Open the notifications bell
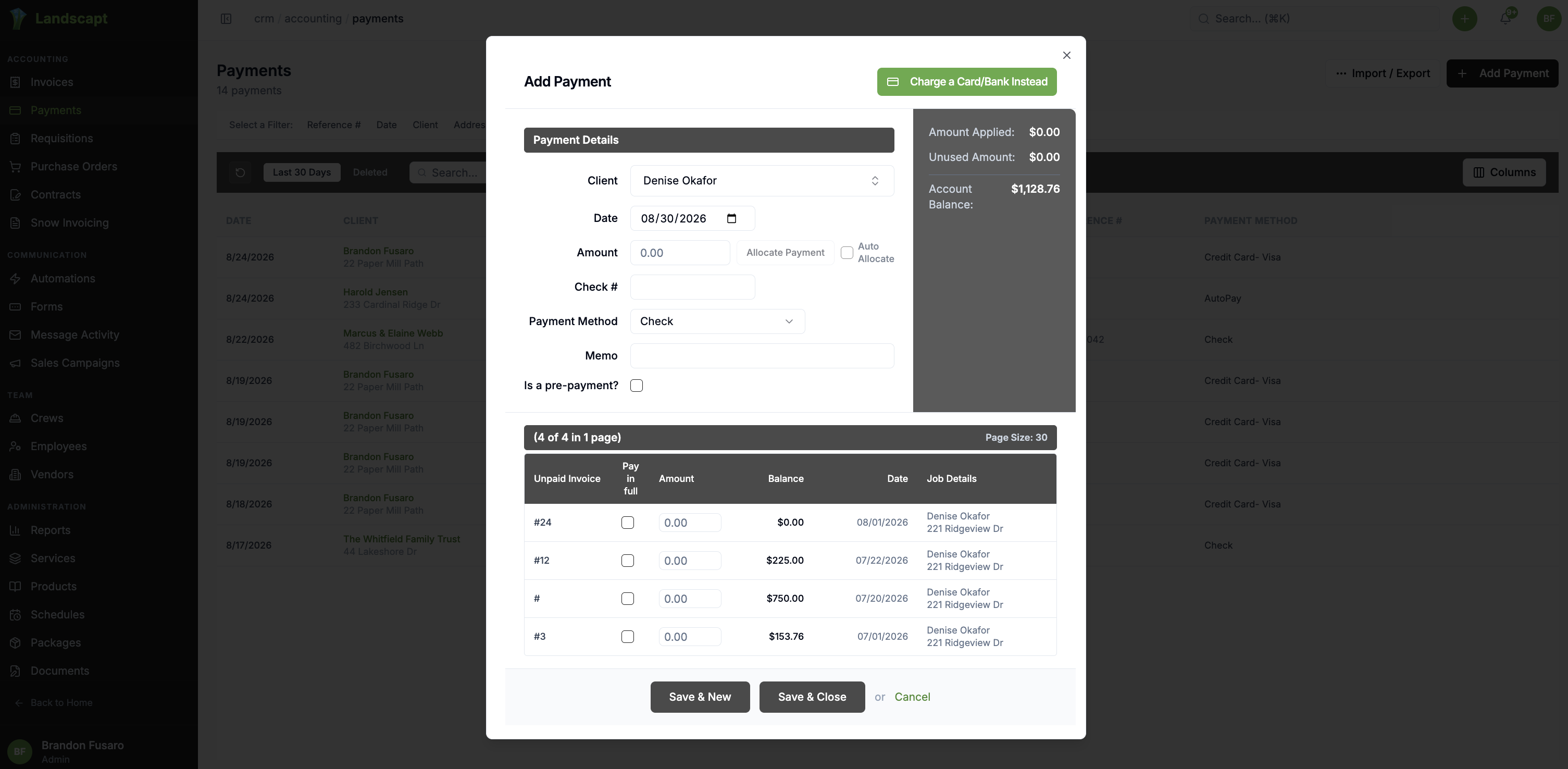Image resolution: width=1568 pixels, height=769 pixels. [x=1506, y=18]
